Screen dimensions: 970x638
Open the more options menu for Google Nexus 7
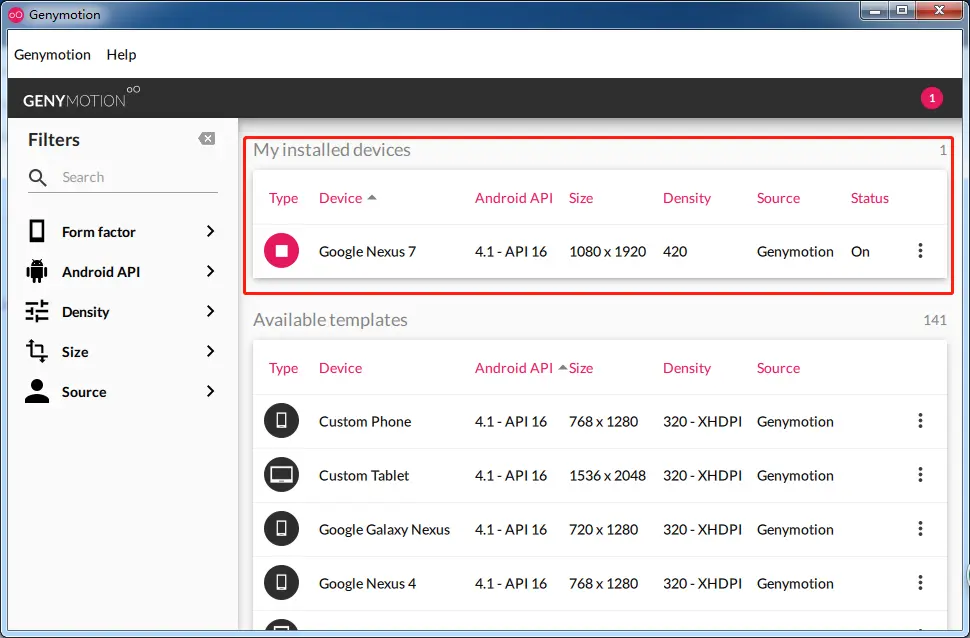921,251
